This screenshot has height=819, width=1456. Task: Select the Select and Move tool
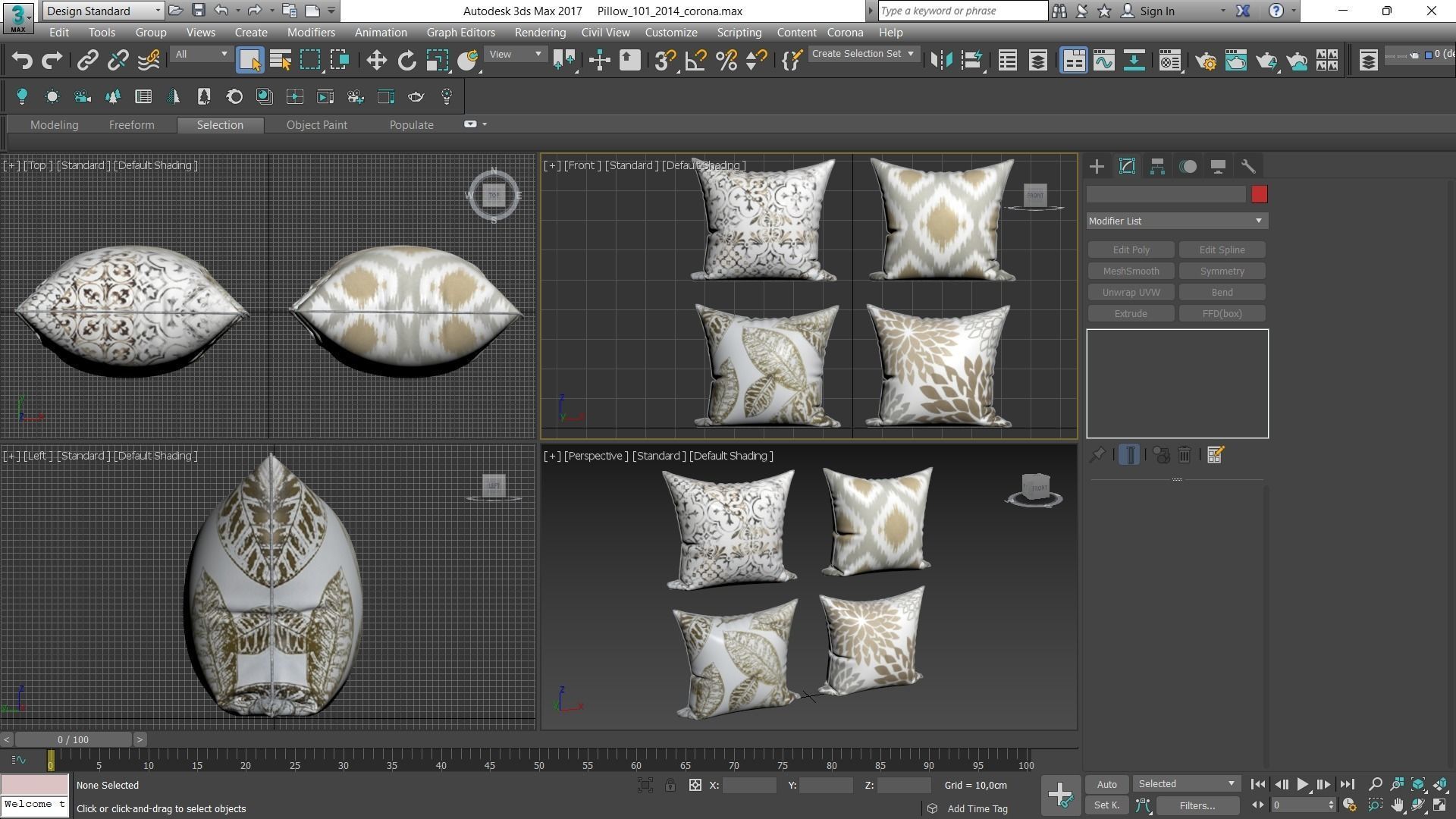[376, 60]
